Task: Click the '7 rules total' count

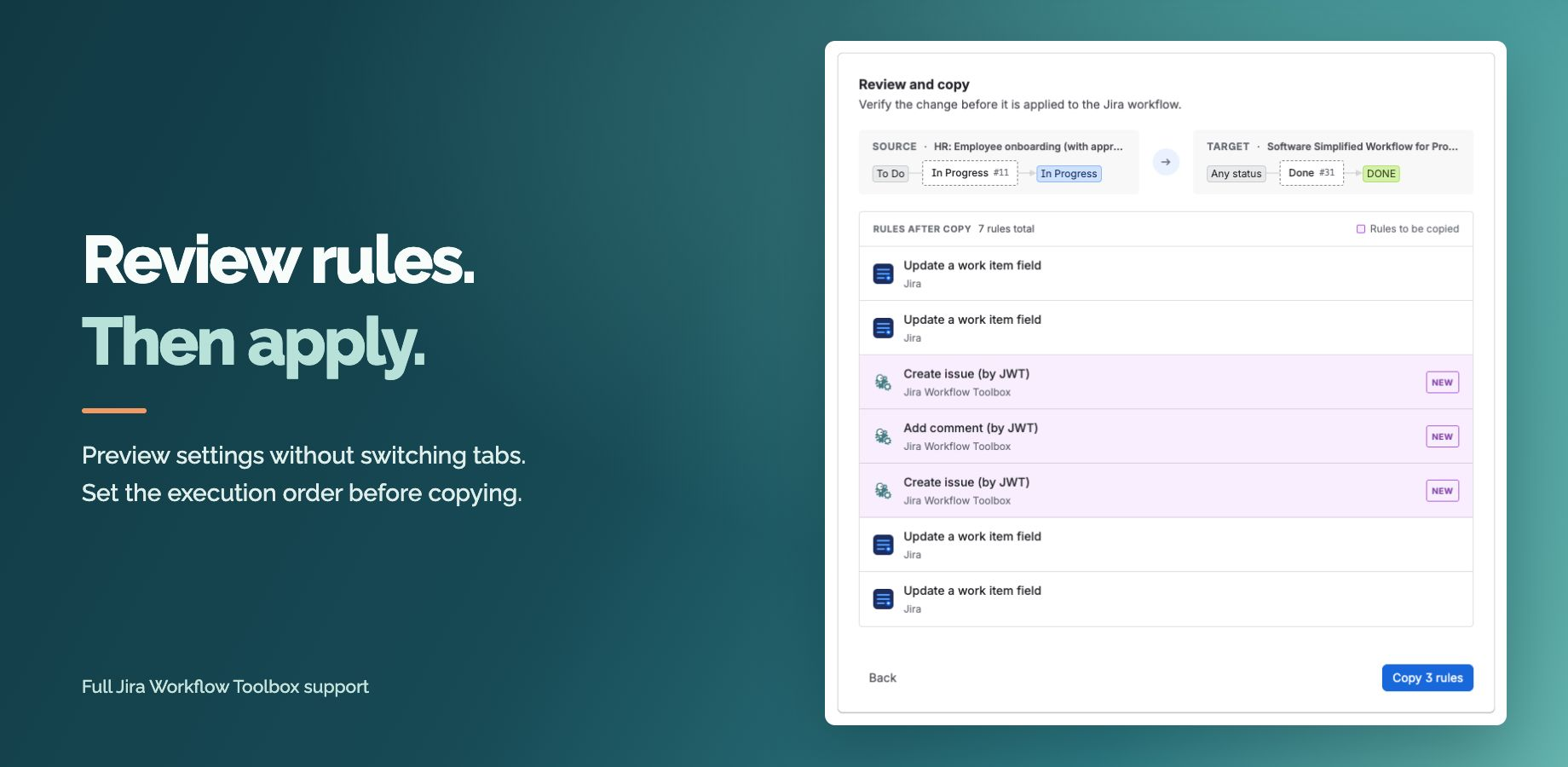Action: tap(1006, 229)
